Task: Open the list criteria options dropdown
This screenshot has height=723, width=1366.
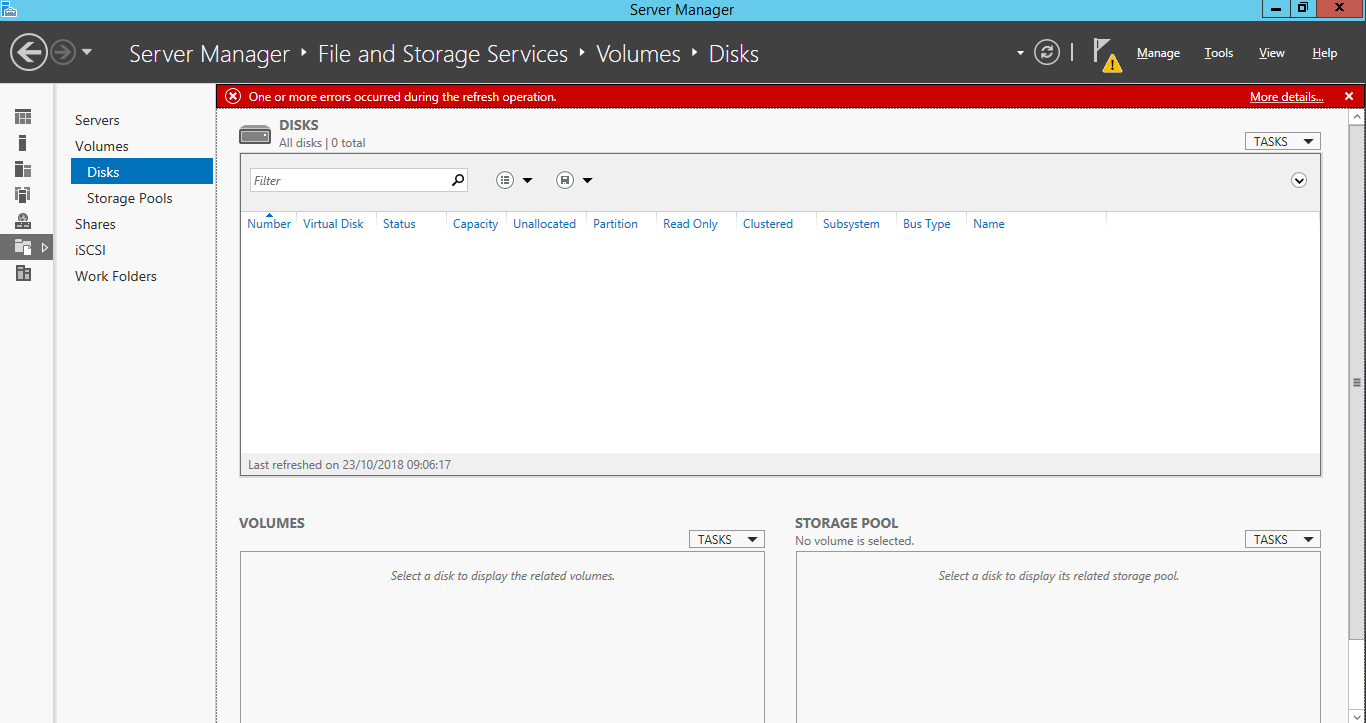Action: [x=515, y=180]
